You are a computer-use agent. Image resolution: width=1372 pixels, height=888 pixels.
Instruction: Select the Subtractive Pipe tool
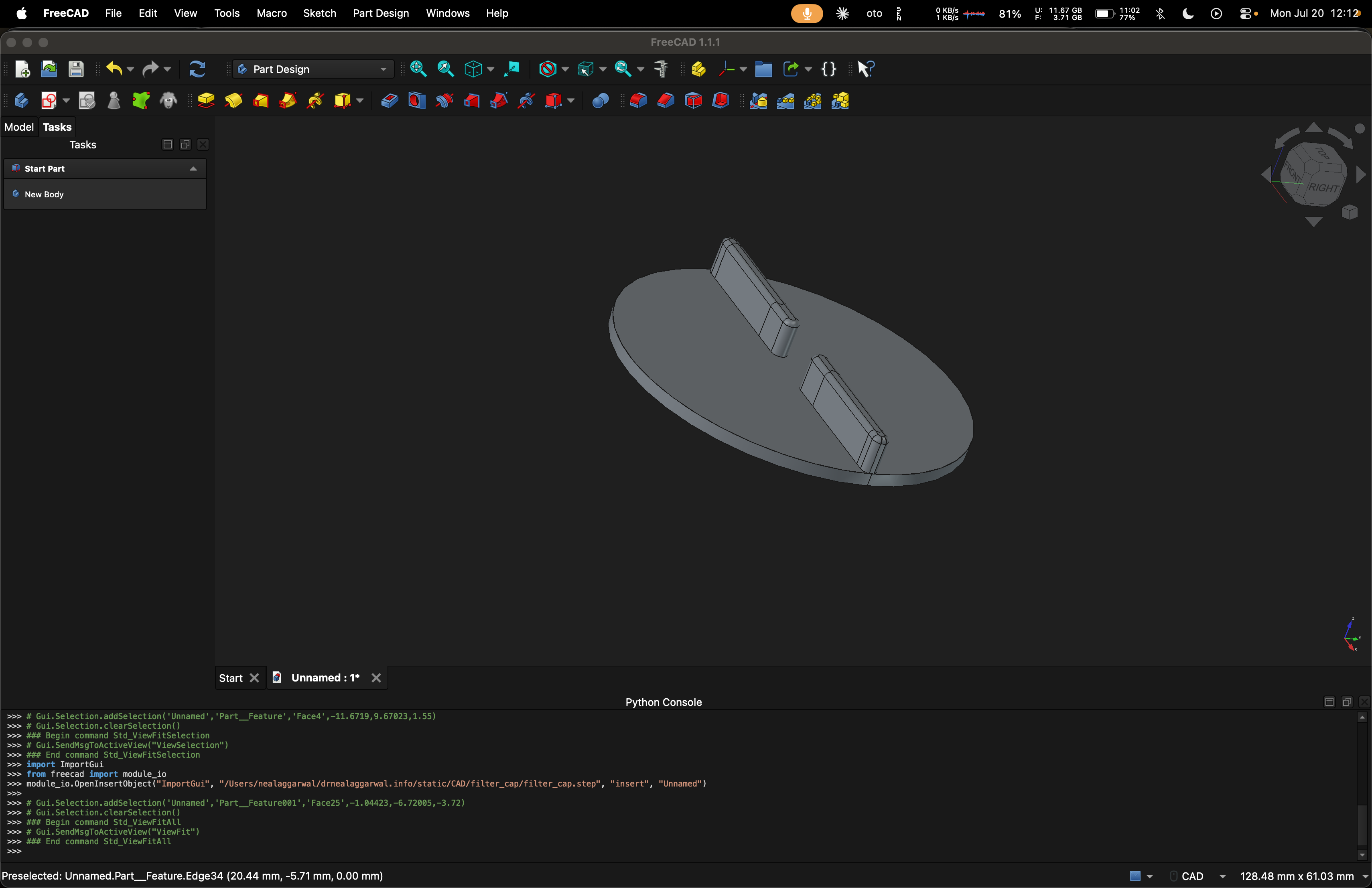pyautogui.click(x=499, y=101)
